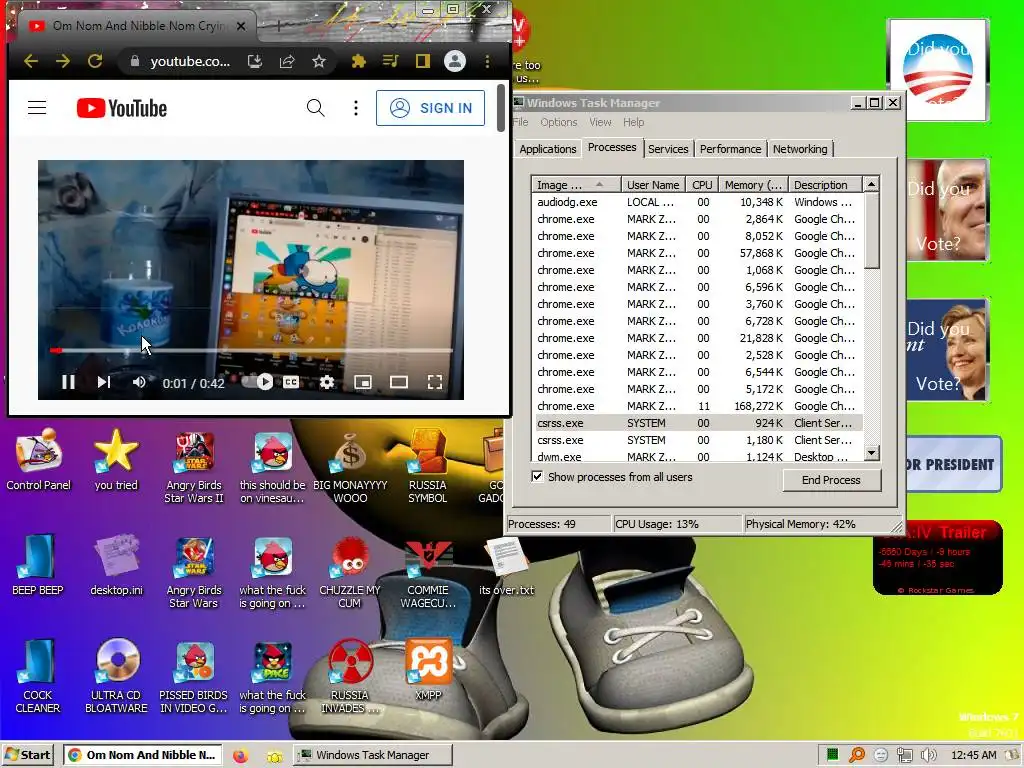Select audiodg.exe process row

pyautogui.click(x=697, y=202)
